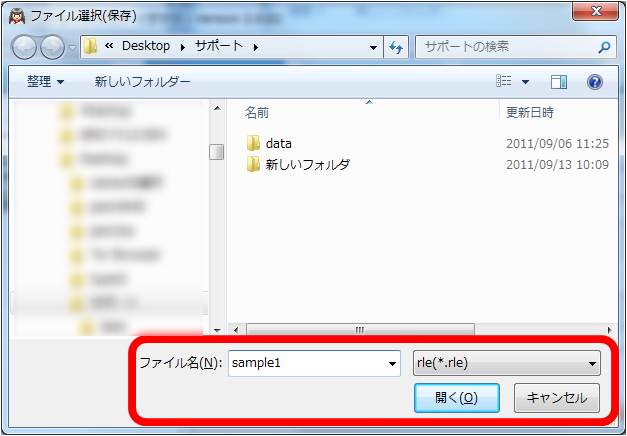Click the magnifier icon in search box
Image resolution: width=627 pixels, height=436 pixels.
point(604,48)
